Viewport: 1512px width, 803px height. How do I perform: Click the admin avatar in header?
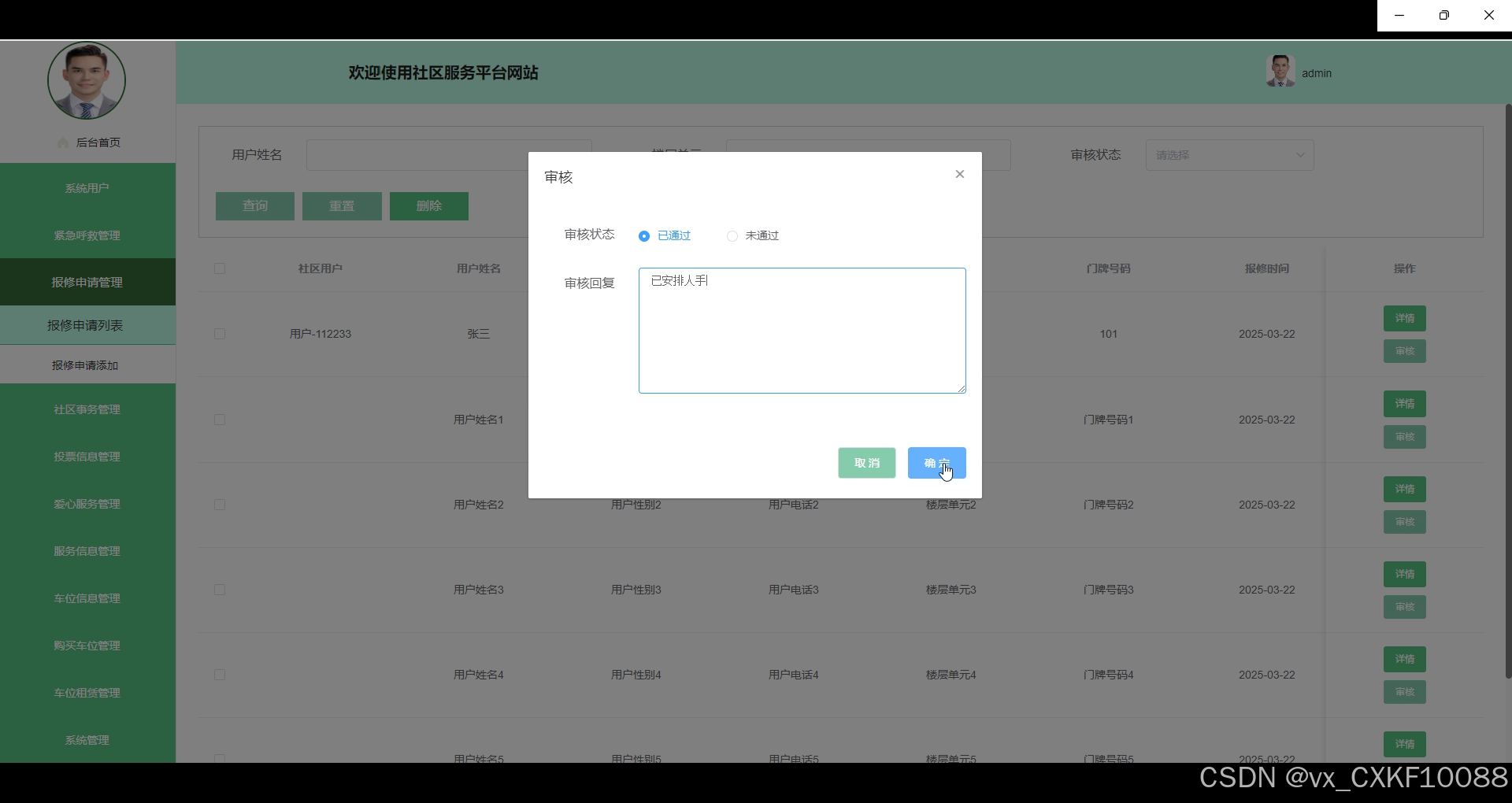pos(1280,71)
